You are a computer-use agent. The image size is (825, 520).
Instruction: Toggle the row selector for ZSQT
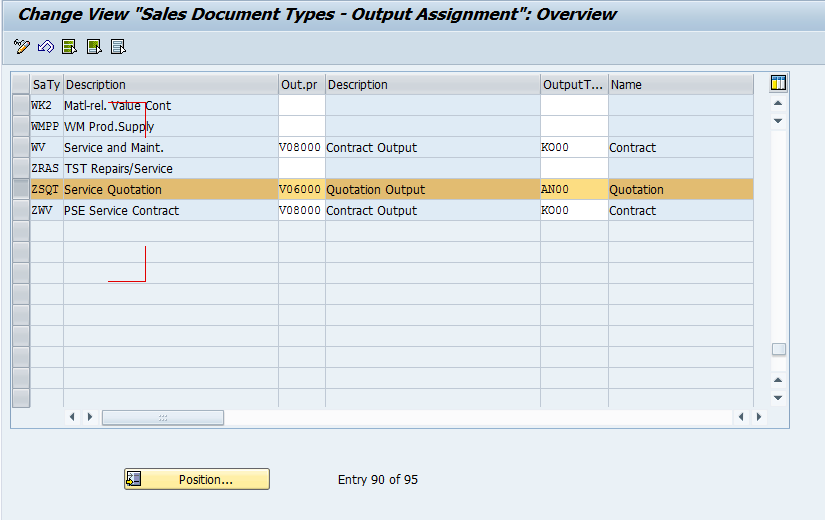[21, 189]
